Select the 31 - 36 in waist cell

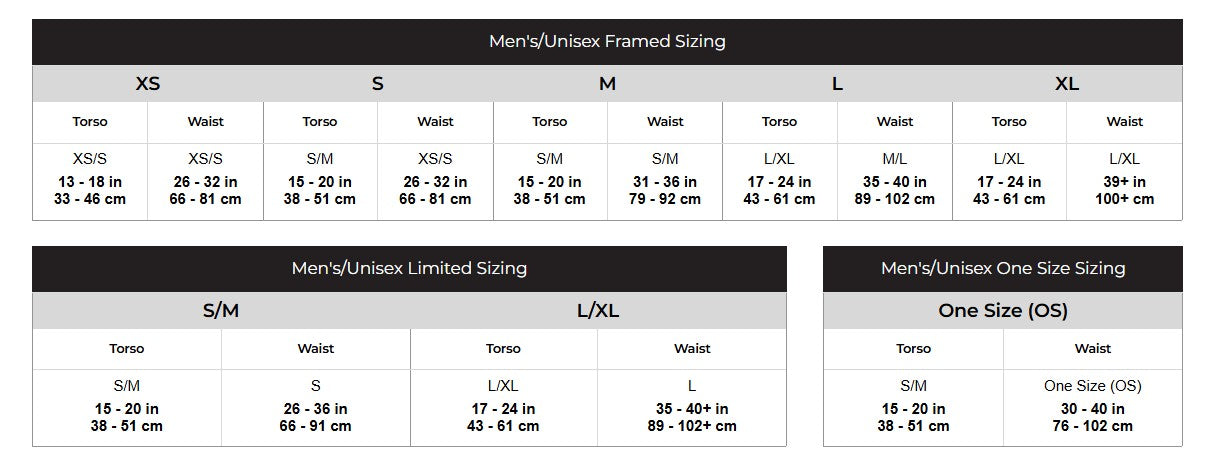[x=665, y=182]
